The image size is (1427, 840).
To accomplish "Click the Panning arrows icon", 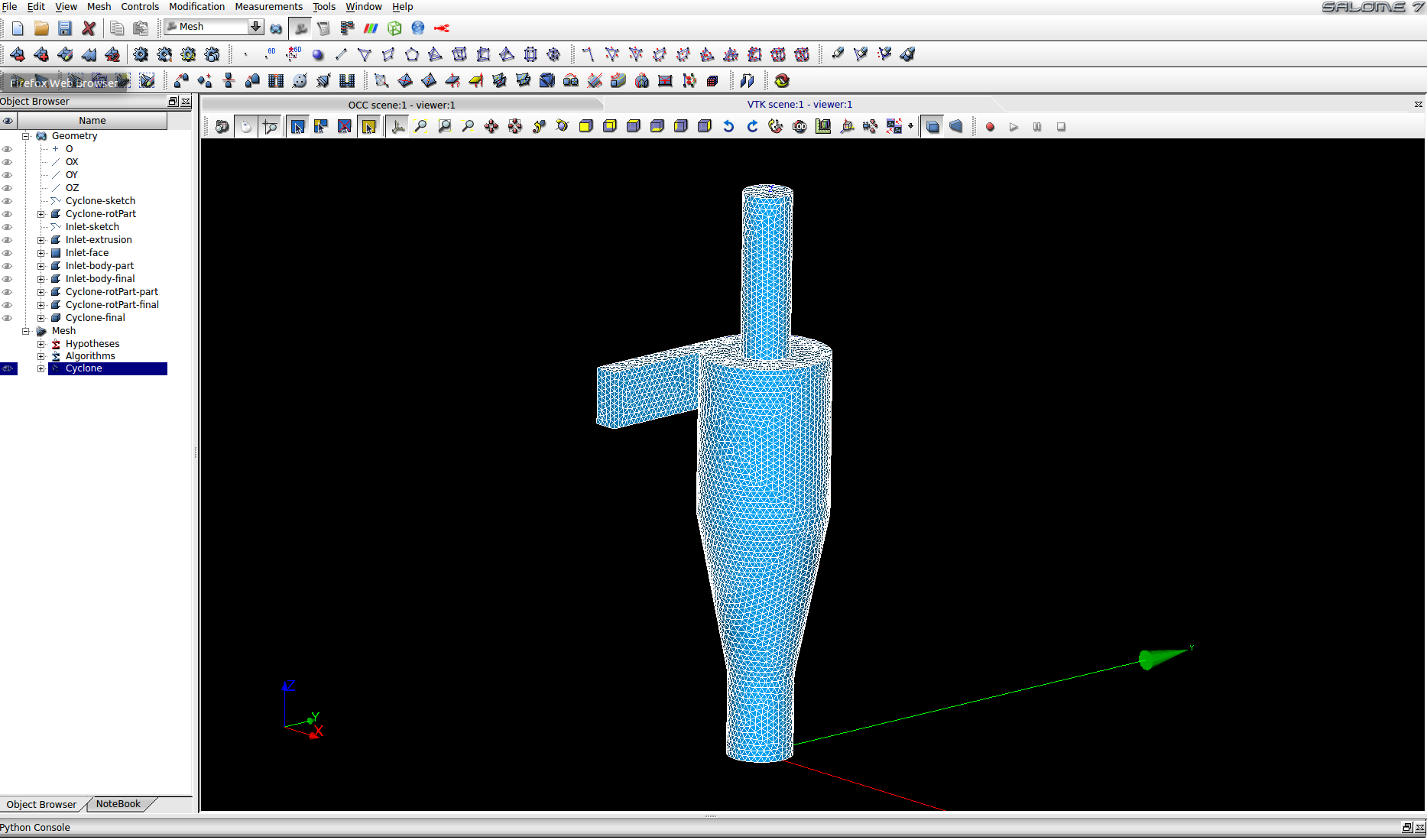I will pyautogui.click(x=491, y=127).
